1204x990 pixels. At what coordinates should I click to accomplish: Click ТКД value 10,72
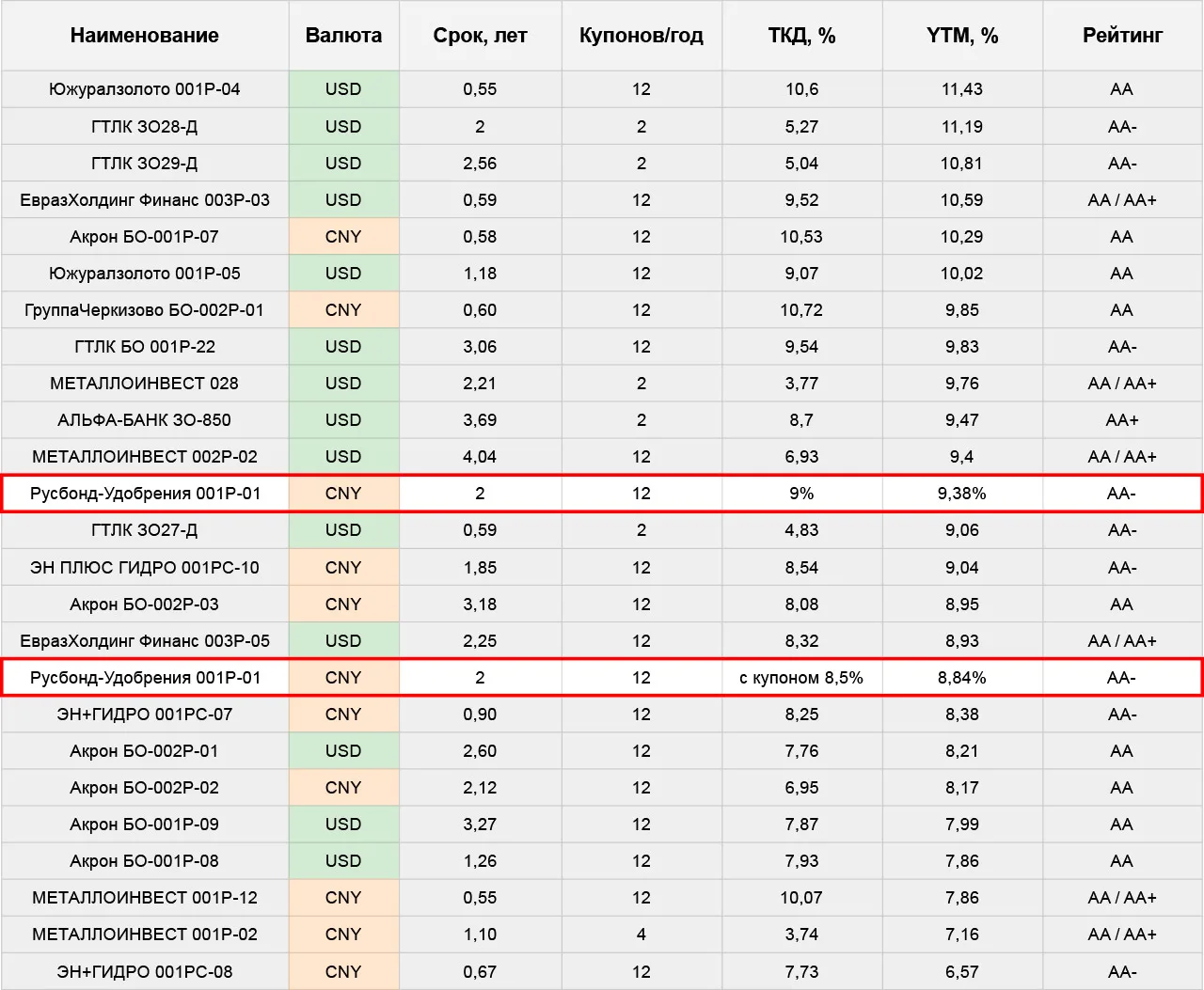coord(801,309)
